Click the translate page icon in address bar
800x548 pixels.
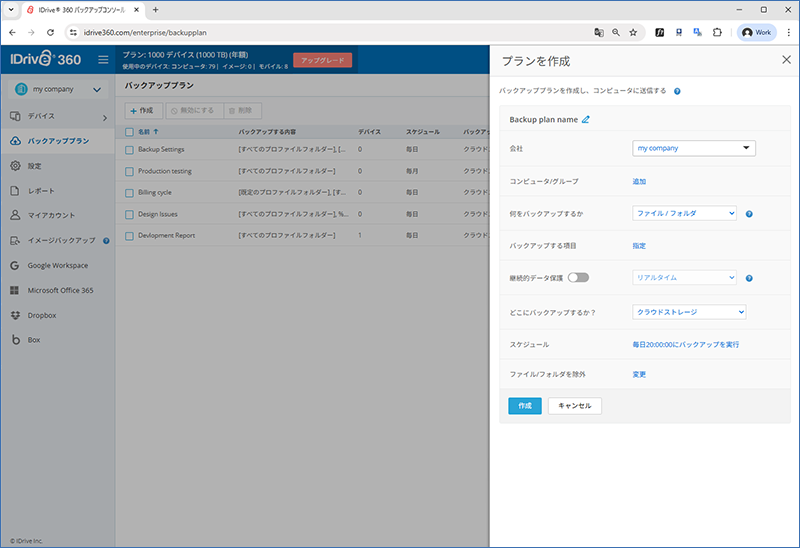click(598, 32)
